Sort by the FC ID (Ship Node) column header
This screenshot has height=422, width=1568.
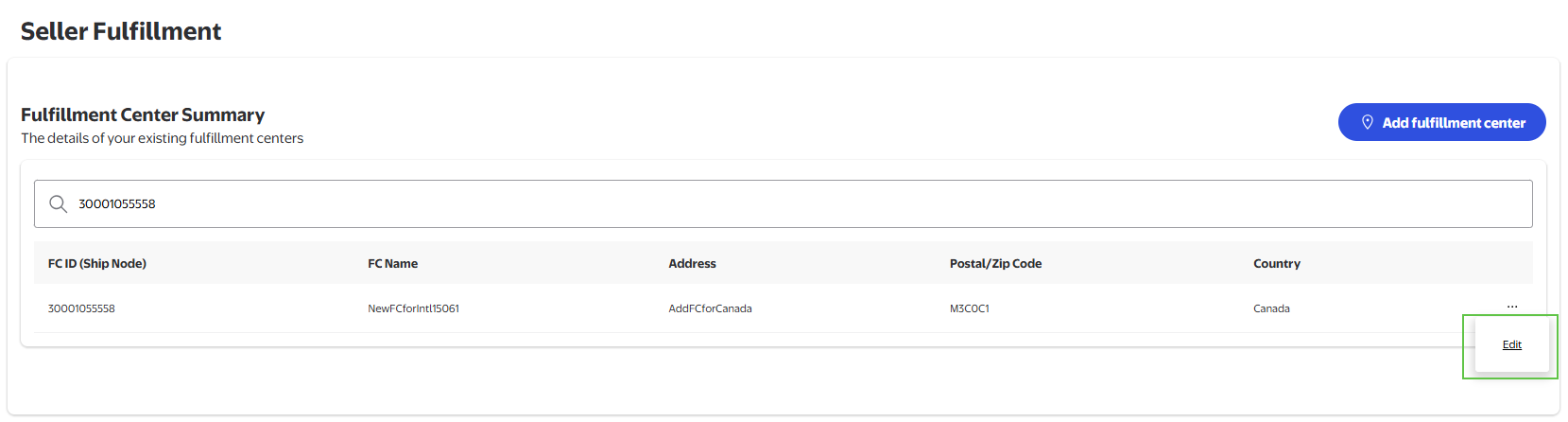[97, 263]
